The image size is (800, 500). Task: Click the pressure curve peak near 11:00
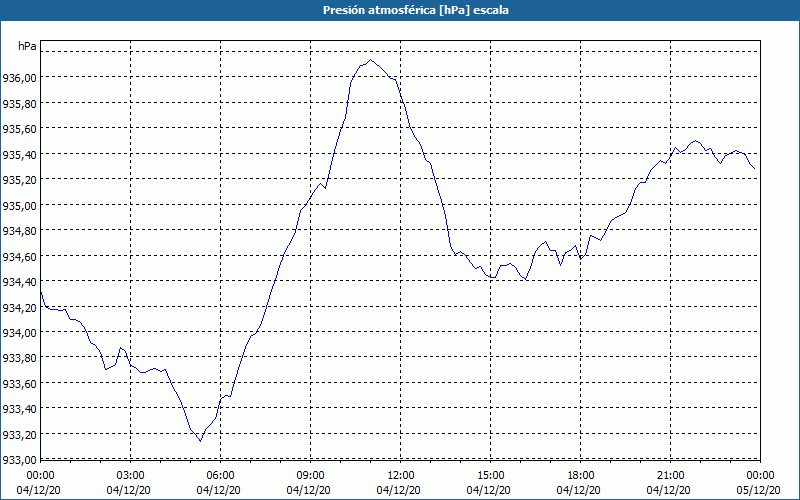tap(371, 60)
